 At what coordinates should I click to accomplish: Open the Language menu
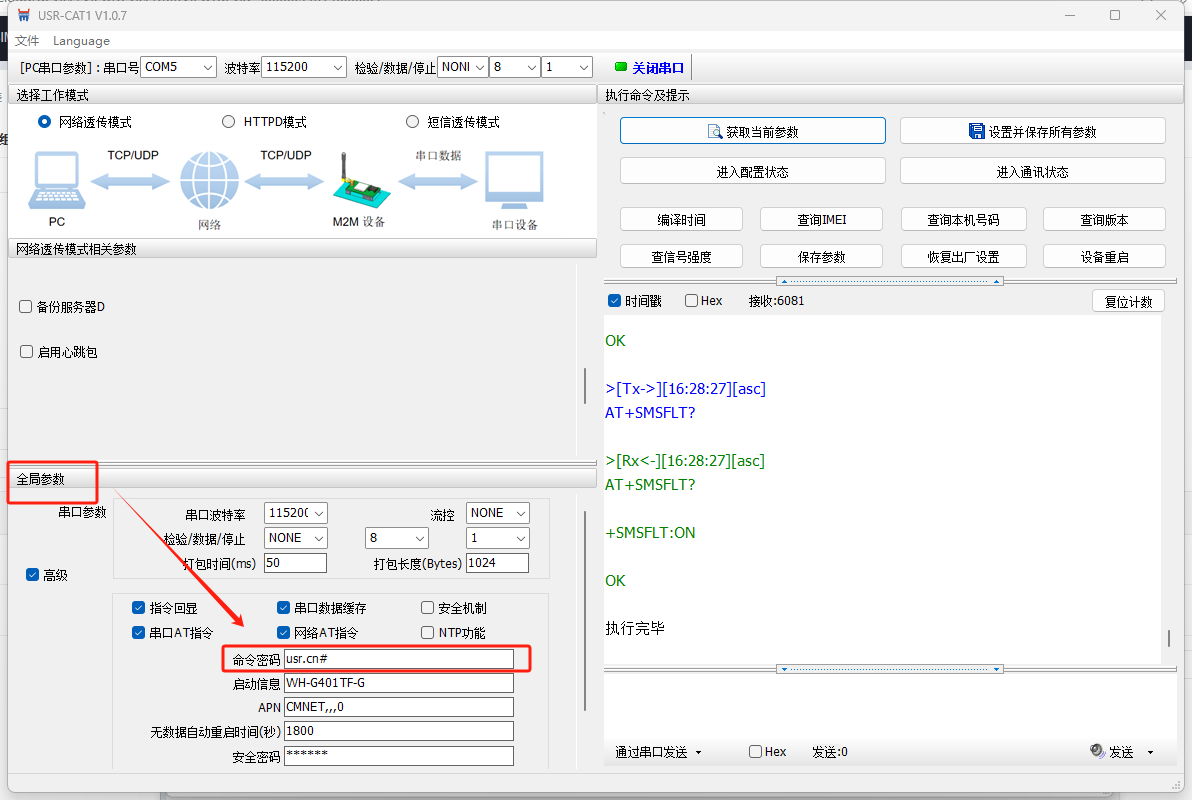point(81,41)
